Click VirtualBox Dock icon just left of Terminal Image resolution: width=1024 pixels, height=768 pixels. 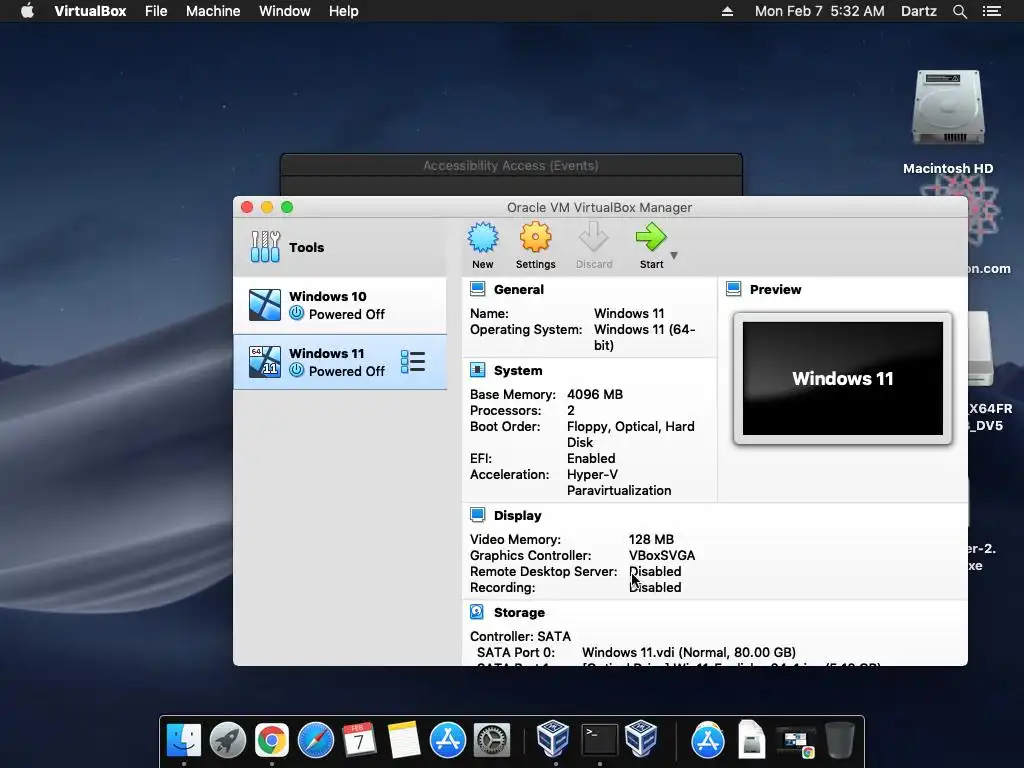pyautogui.click(x=552, y=739)
